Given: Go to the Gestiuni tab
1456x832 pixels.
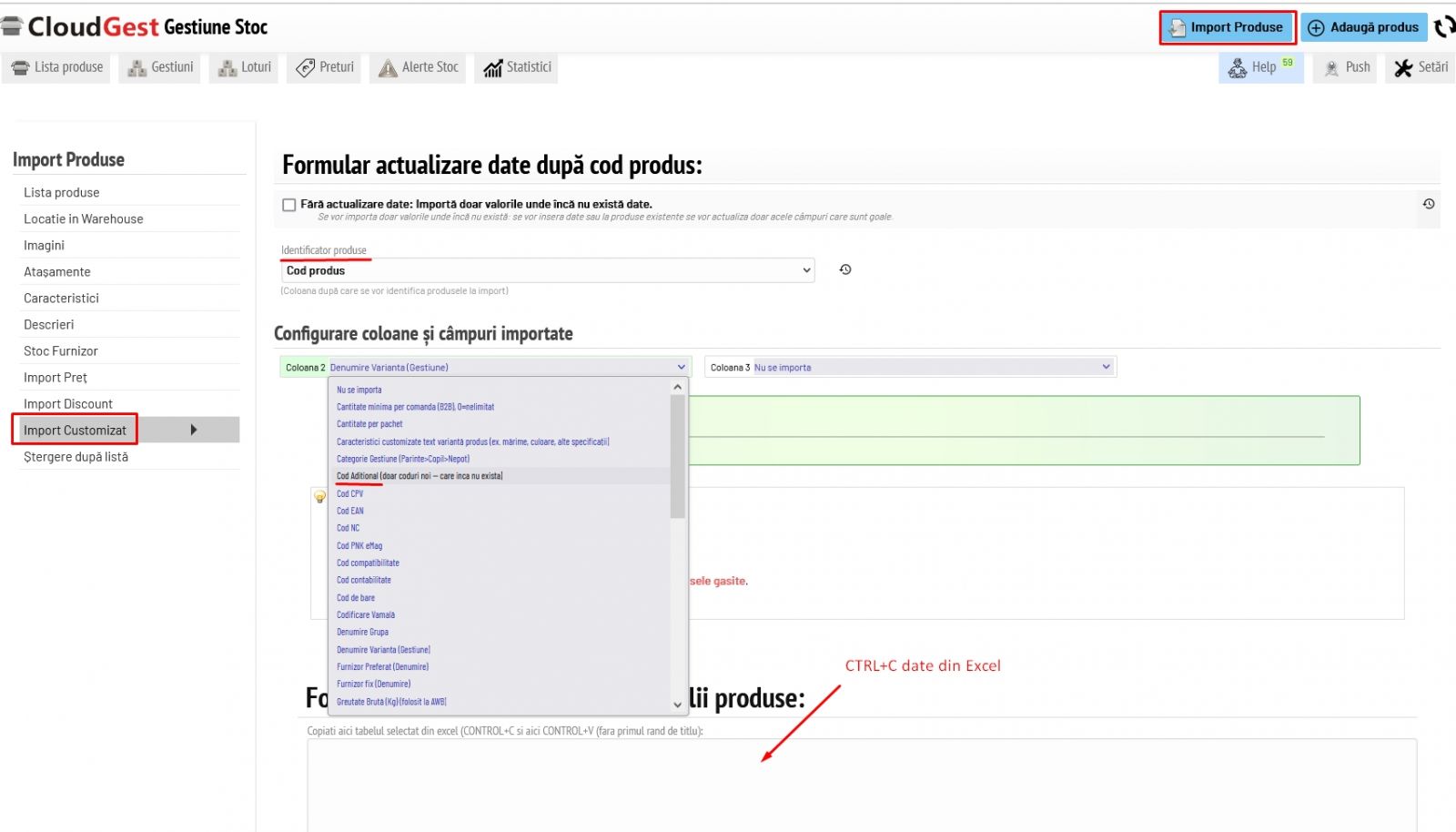Looking at the screenshot, I should tap(160, 67).
